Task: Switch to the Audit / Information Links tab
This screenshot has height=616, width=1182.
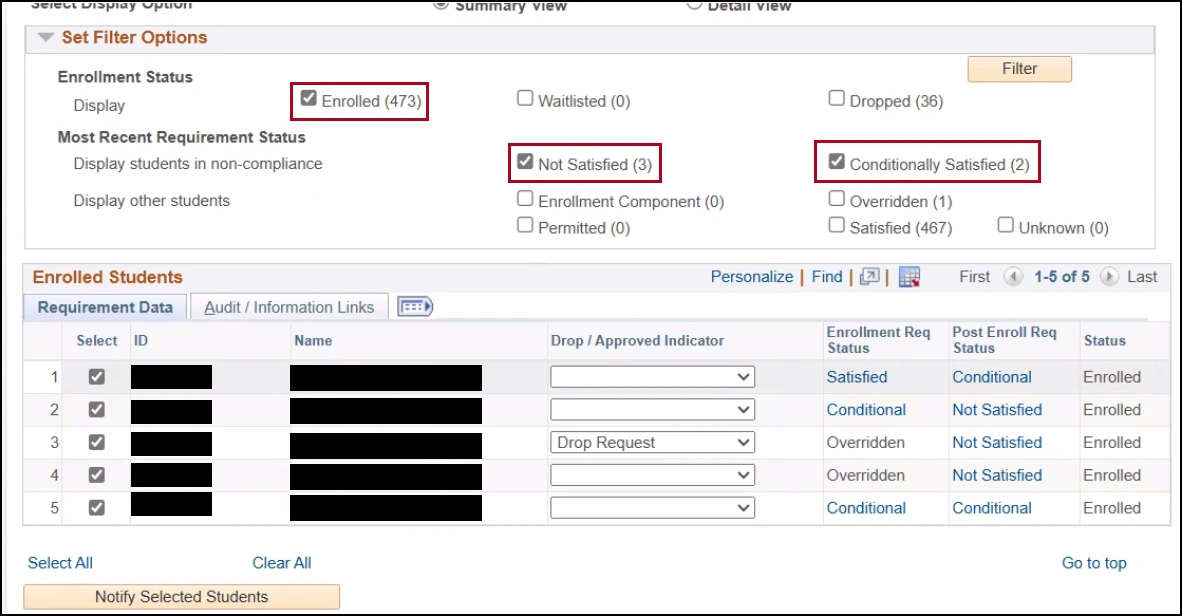Action: tap(289, 307)
